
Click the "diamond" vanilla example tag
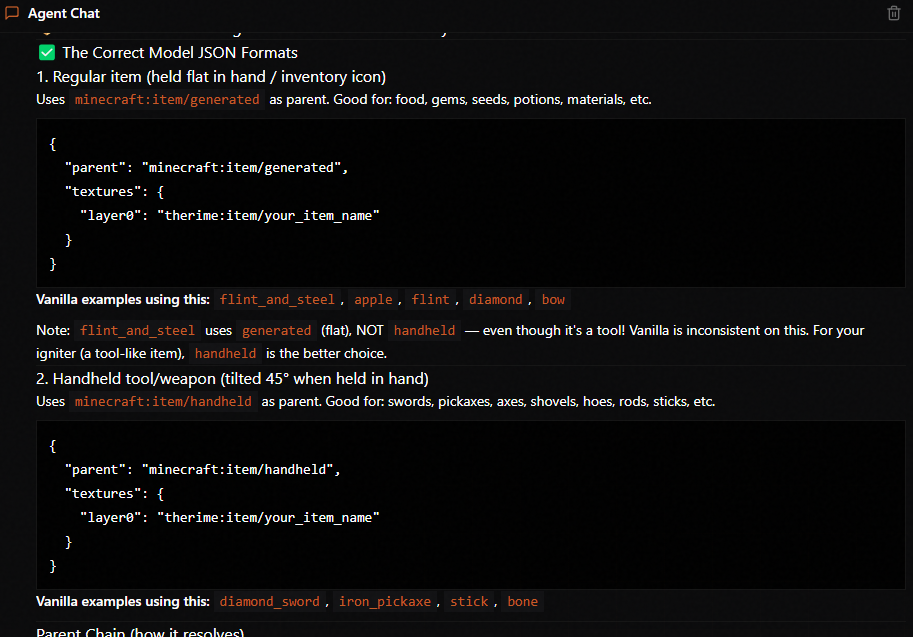495,299
